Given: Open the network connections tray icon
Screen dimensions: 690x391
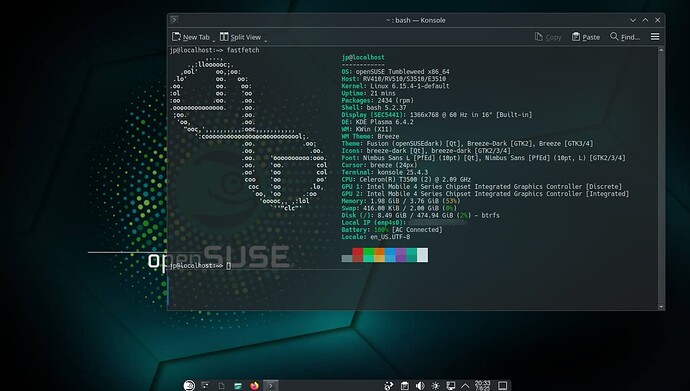Looking at the screenshot, I should [389, 386].
